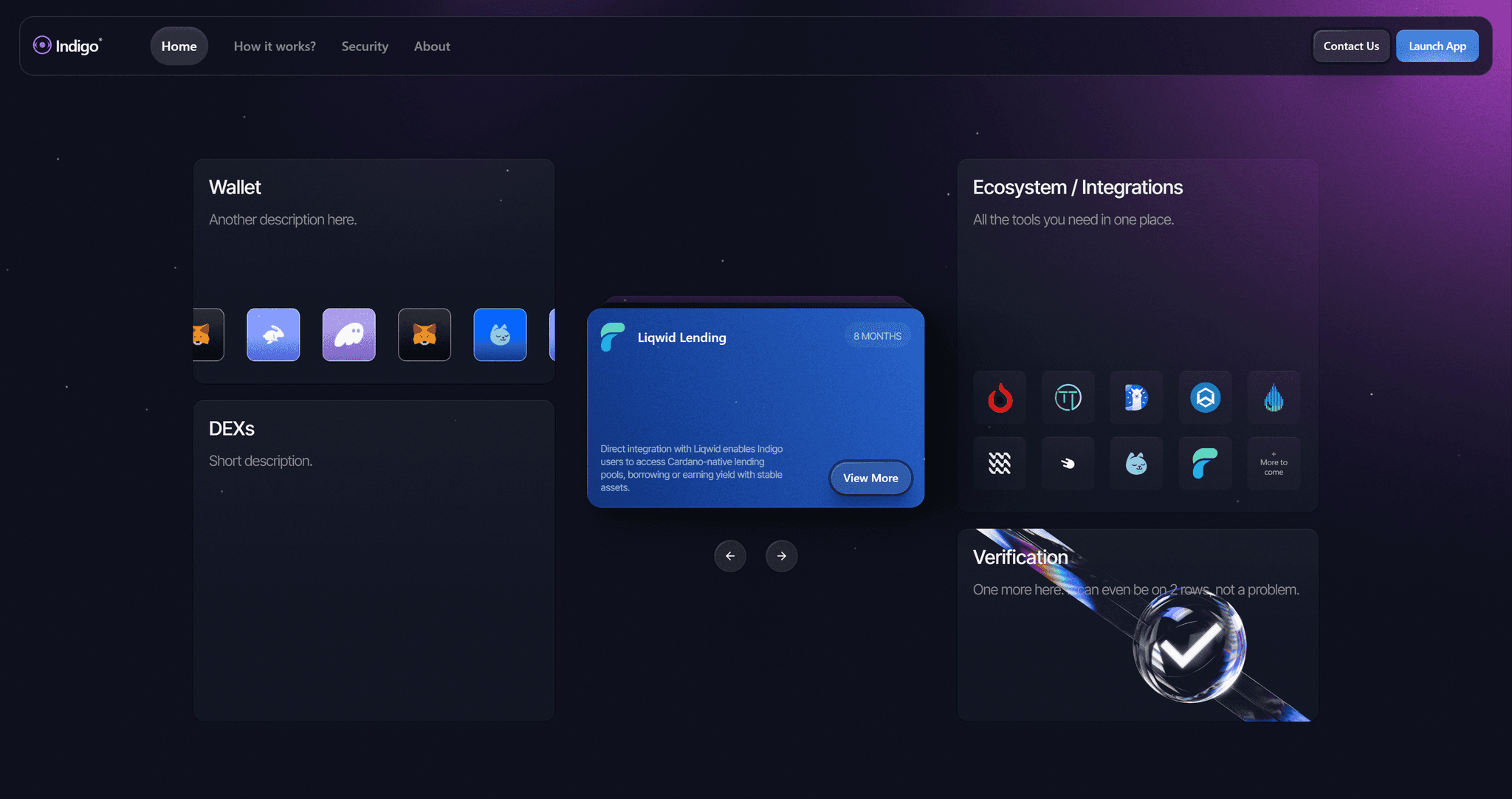Click the TapTools icon in Ecosystem grid
This screenshot has width=1512, height=799.
coord(1068,397)
